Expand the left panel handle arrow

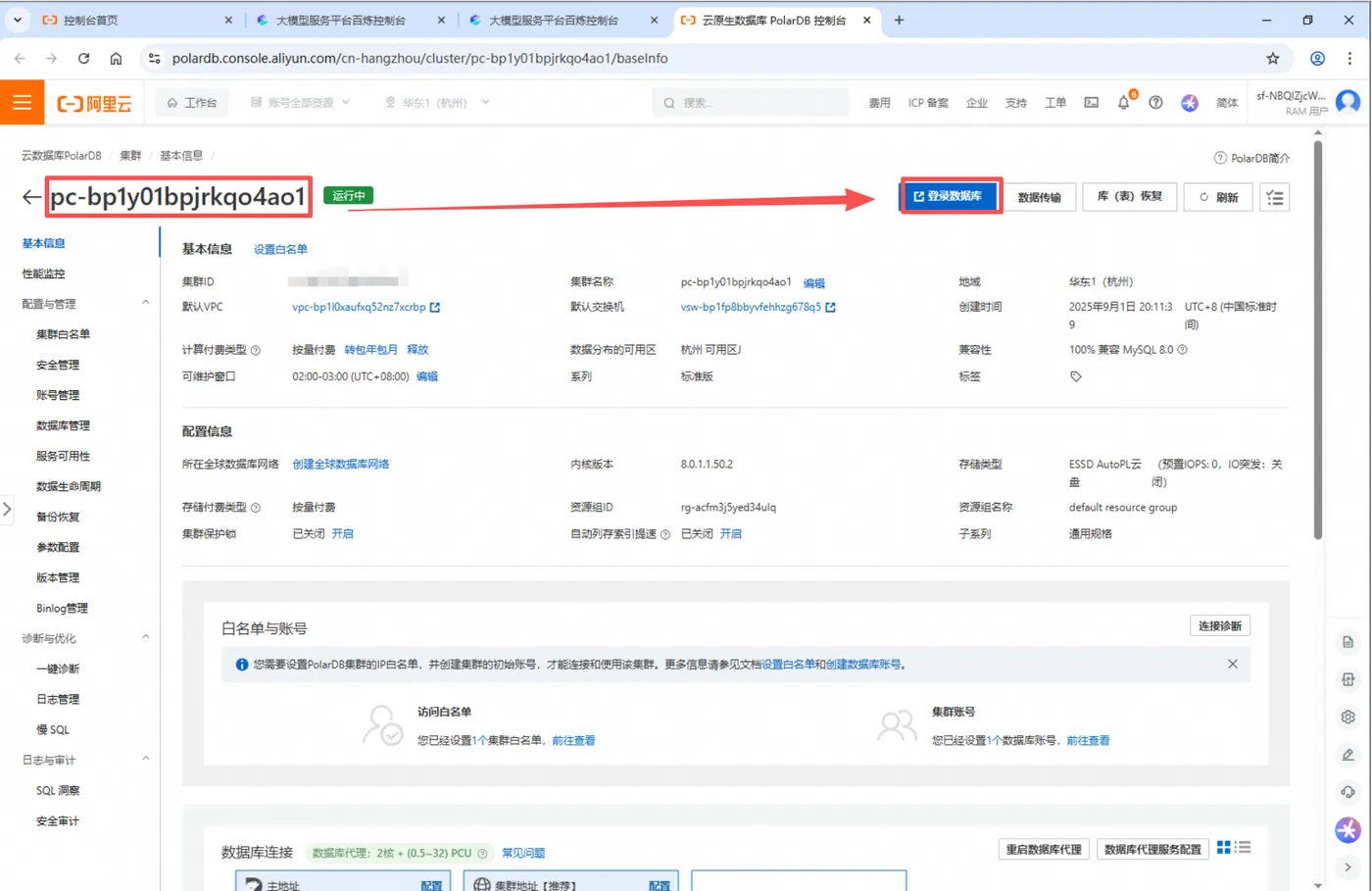(7, 509)
